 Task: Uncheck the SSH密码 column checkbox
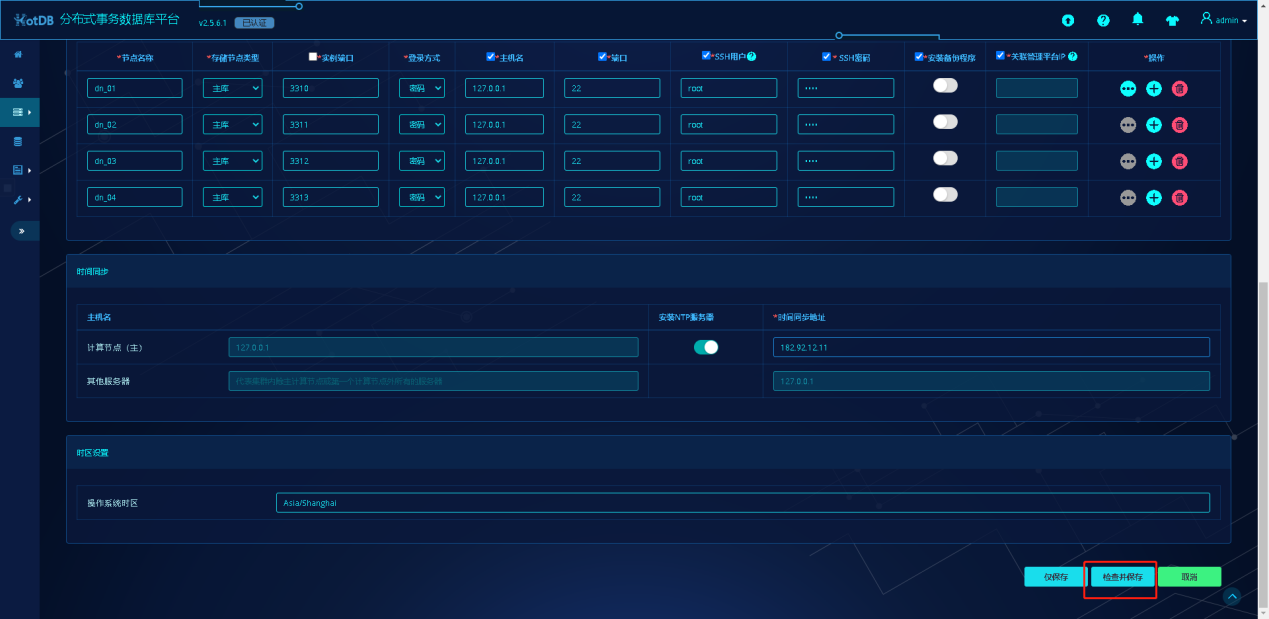(x=826, y=57)
